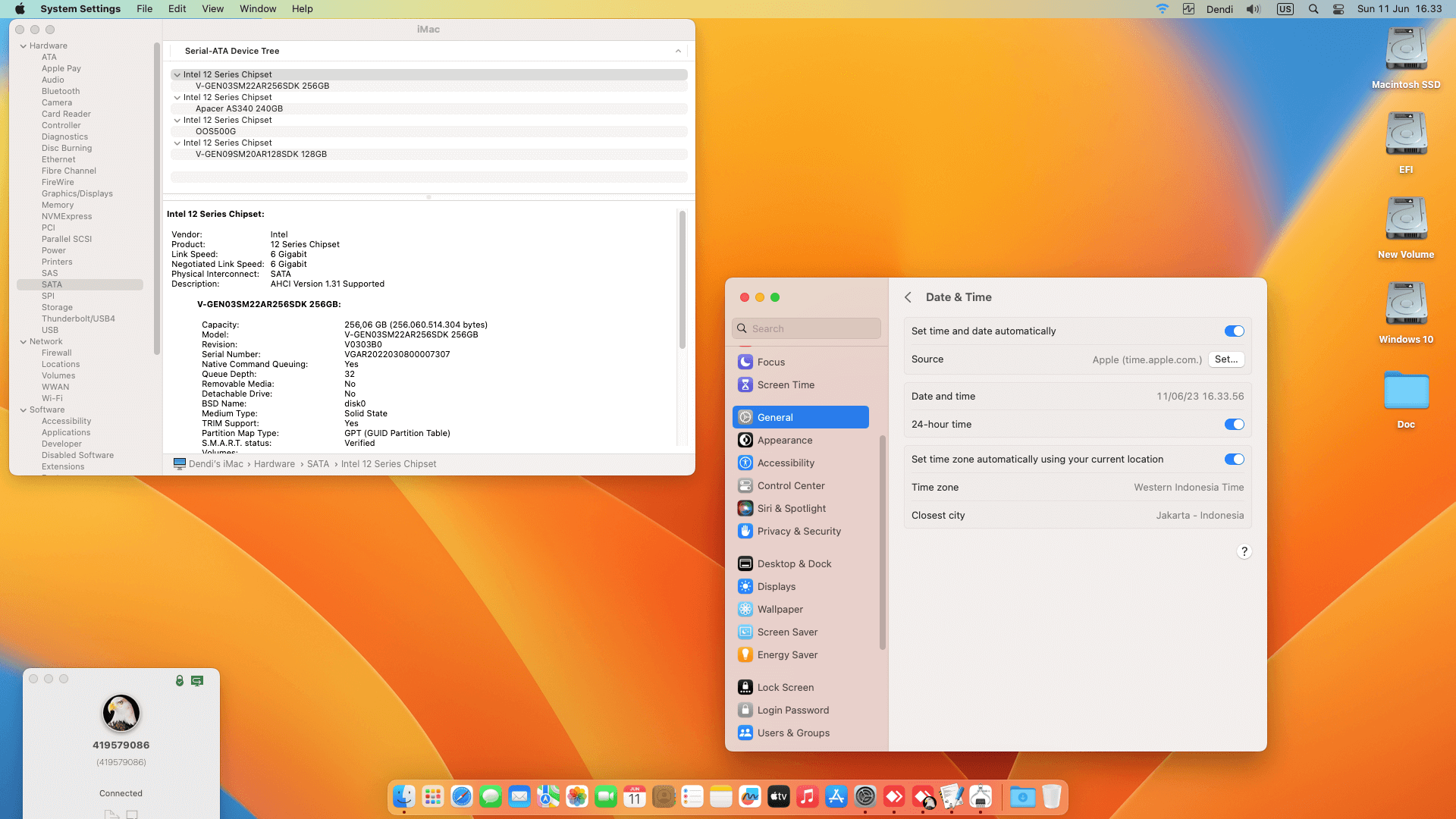Open Freeform from the Dock
The height and width of the screenshot is (819, 1456).
(750, 797)
